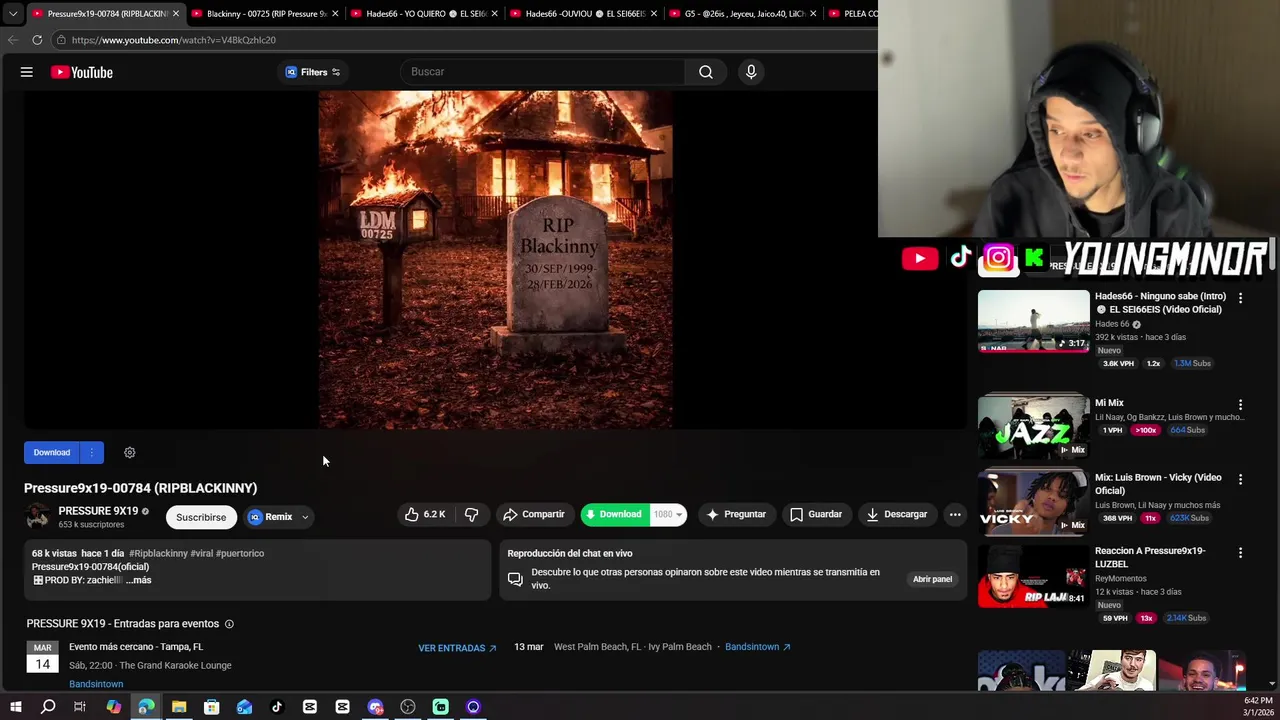Go back with the browser back arrow
This screenshot has width=1280, height=720.
(x=12, y=40)
